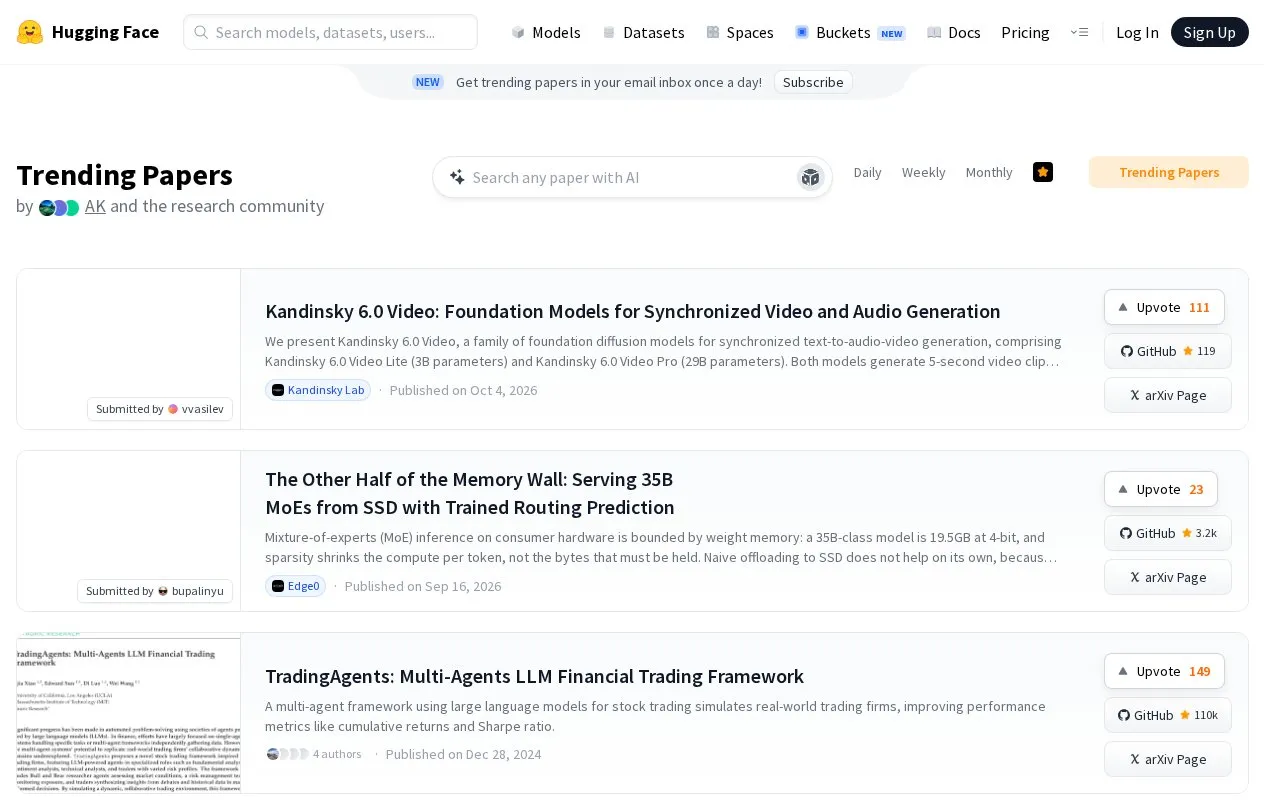The width and height of the screenshot is (1280, 800).
Task: Click the dice icon in paper search
Action: point(810,177)
